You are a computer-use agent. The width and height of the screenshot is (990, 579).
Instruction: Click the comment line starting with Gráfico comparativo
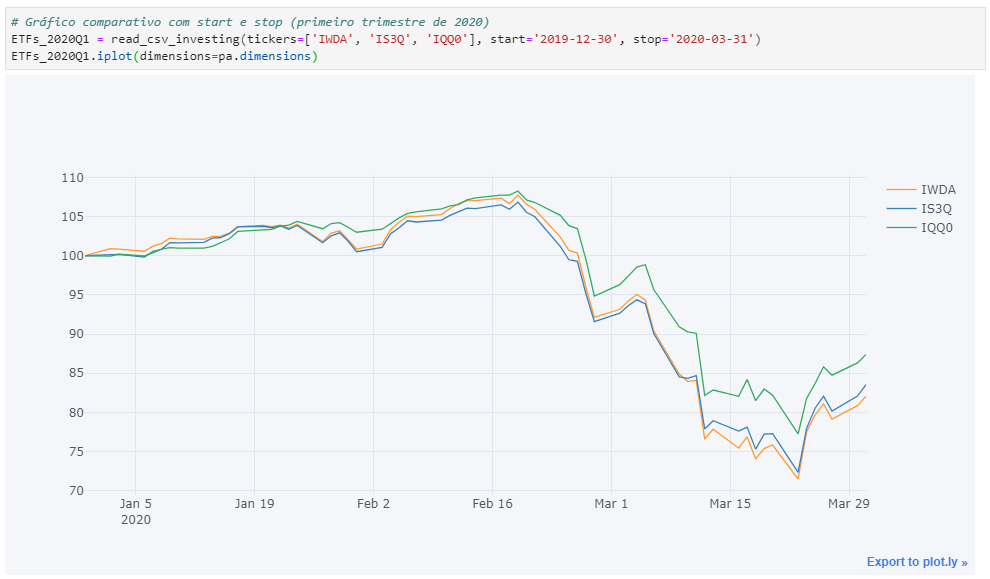click(x=250, y=22)
